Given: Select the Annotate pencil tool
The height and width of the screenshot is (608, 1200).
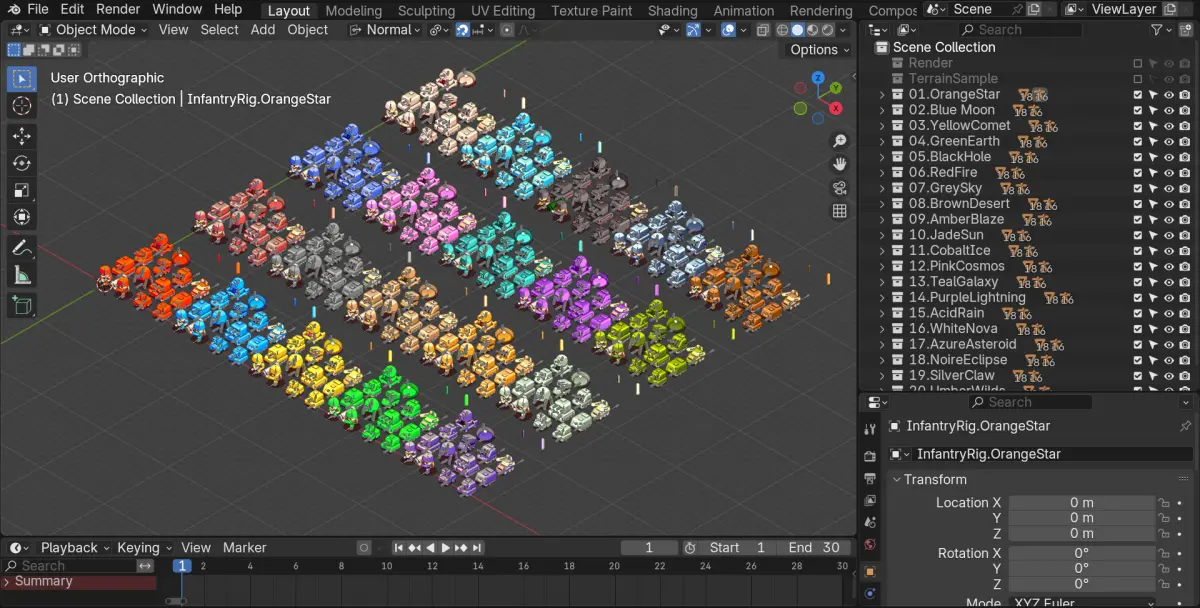Looking at the screenshot, I should coord(22,248).
